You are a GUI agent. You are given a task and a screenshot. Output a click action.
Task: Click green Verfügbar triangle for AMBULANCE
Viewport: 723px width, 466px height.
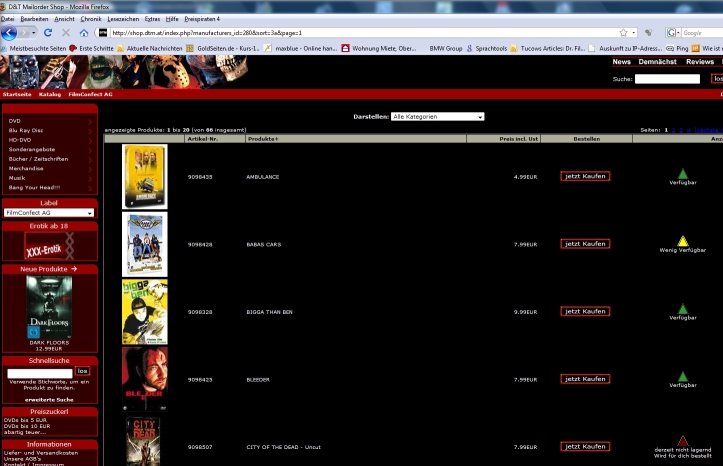682,174
